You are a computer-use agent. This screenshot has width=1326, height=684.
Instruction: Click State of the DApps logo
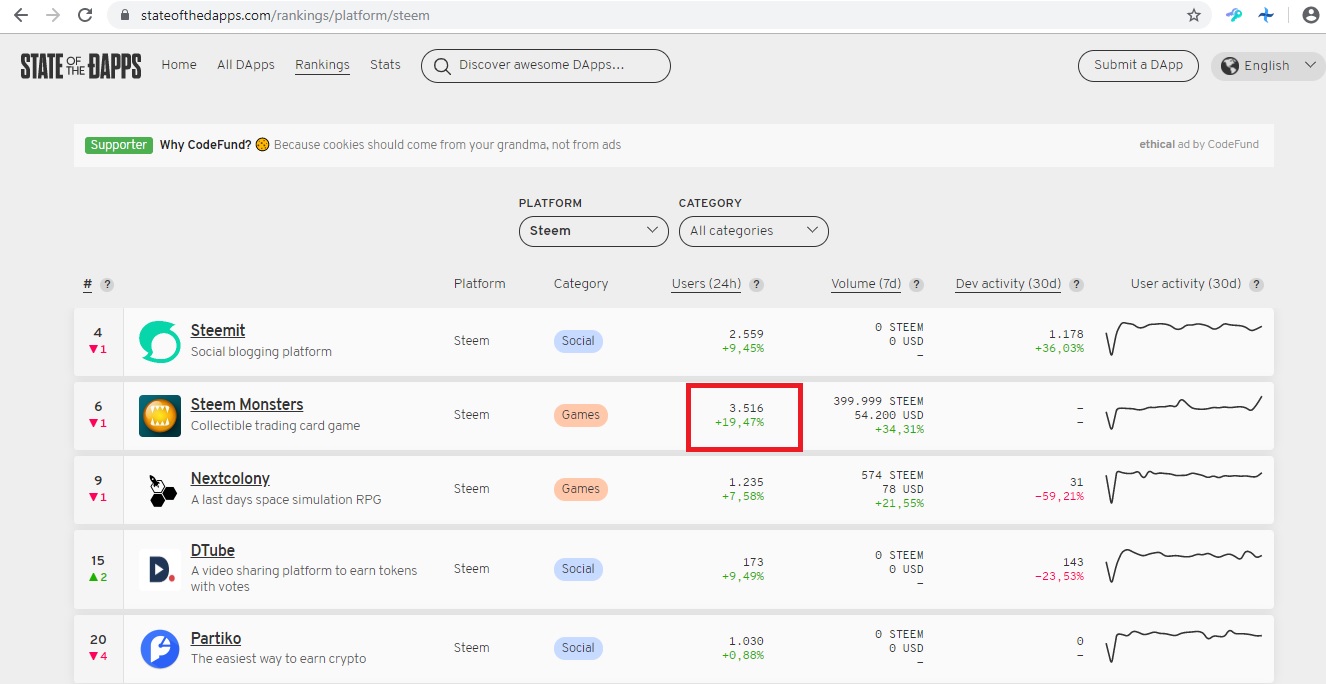pyautogui.click(x=81, y=66)
